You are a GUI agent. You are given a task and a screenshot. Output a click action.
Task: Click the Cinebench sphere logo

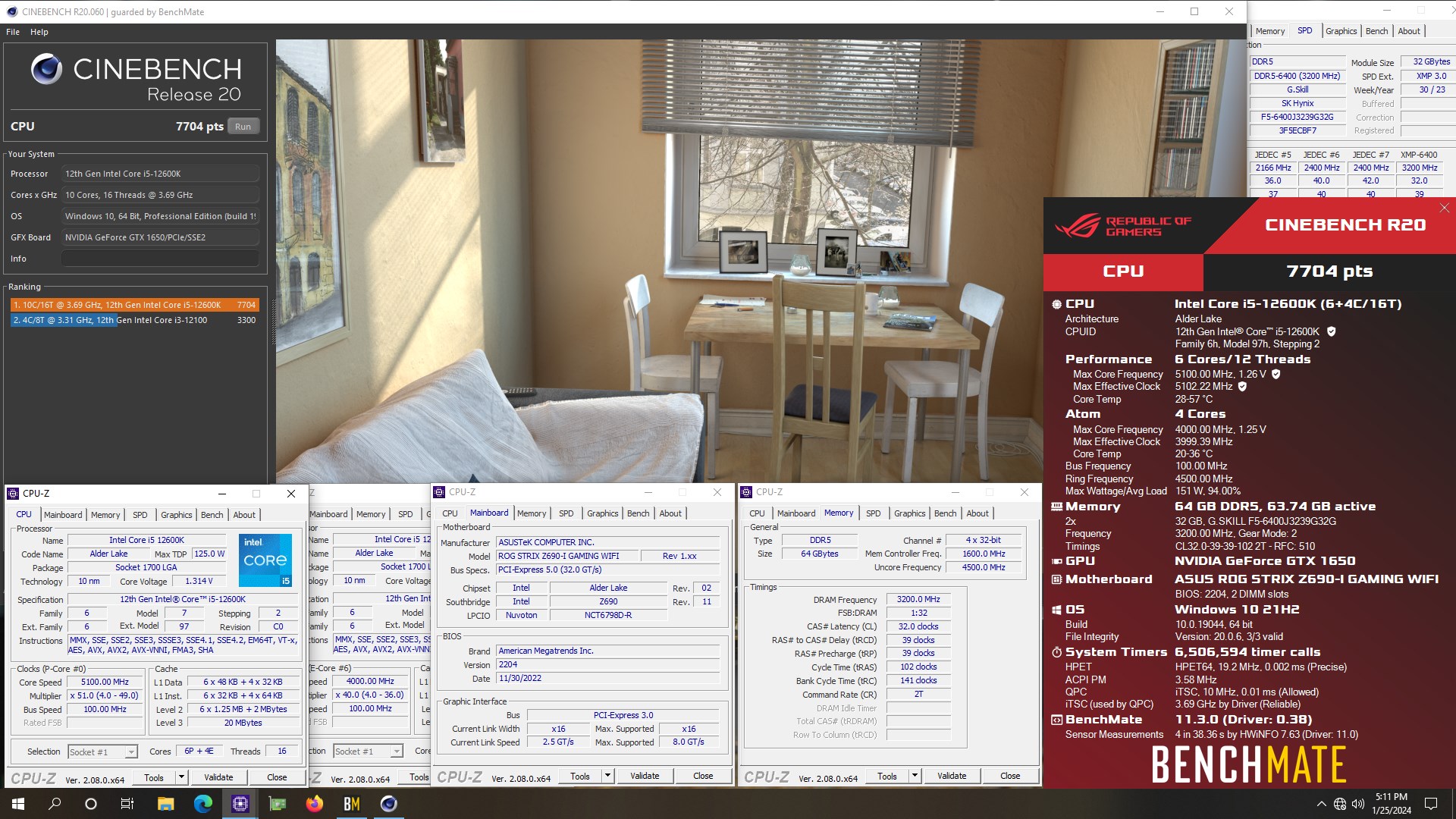[x=46, y=69]
